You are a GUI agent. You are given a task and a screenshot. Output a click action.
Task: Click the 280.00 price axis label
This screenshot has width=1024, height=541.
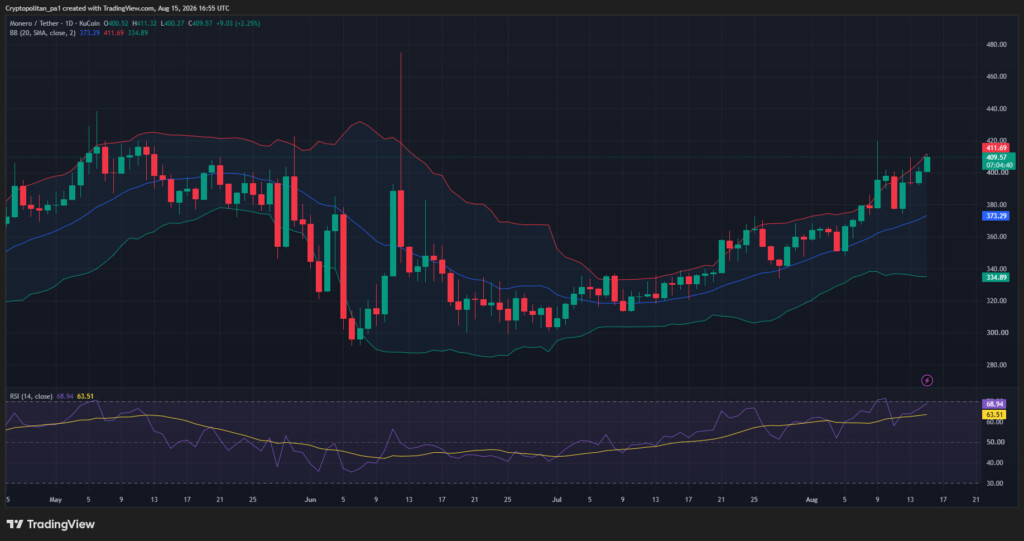(997, 365)
